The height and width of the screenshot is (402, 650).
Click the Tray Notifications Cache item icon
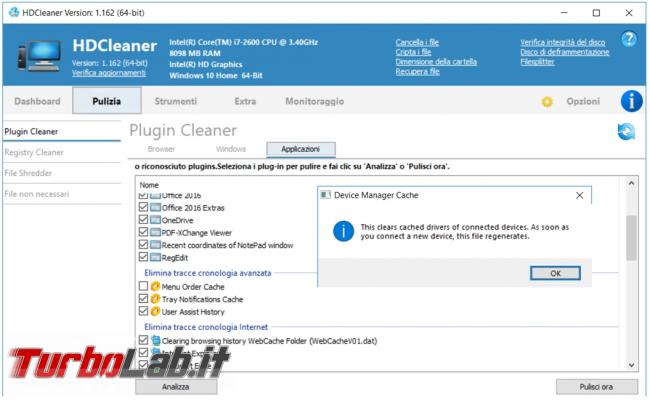coord(155,299)
